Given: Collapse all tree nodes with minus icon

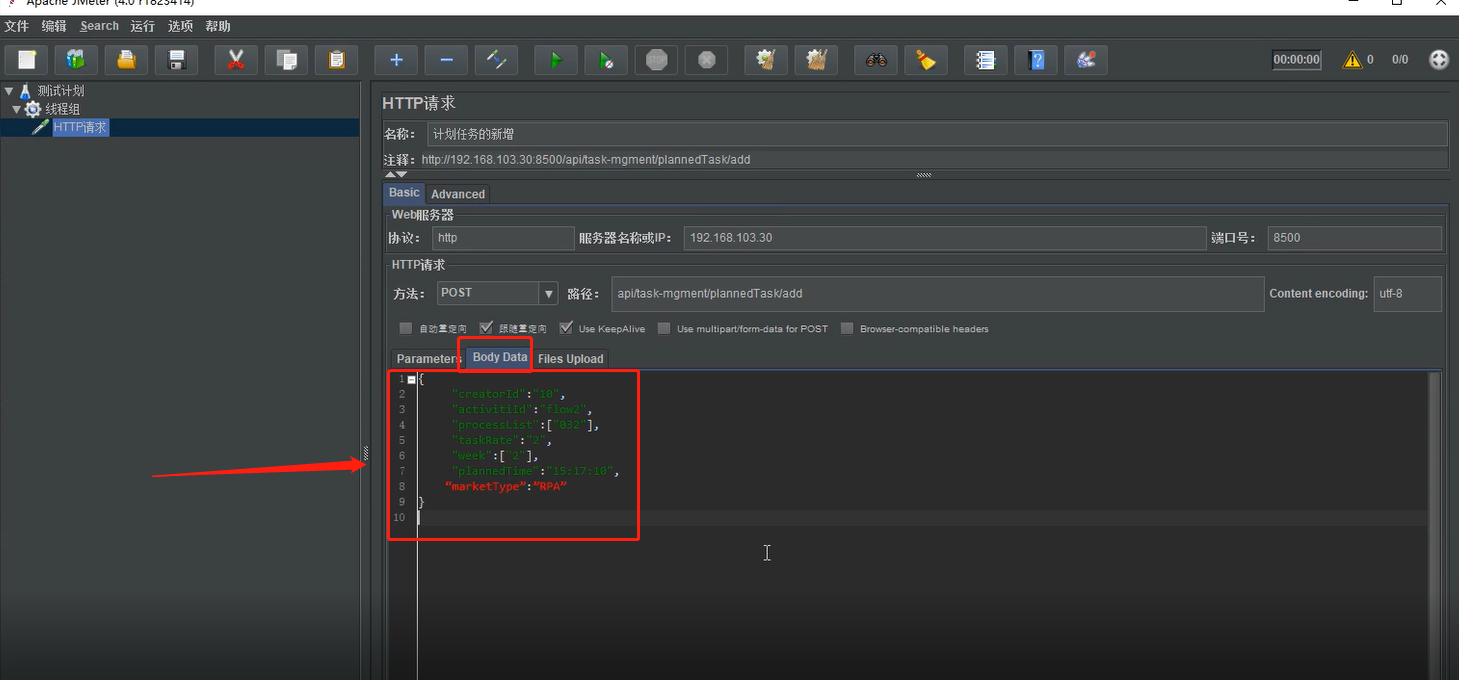Looking at the screenshot, I should (446, 60).
